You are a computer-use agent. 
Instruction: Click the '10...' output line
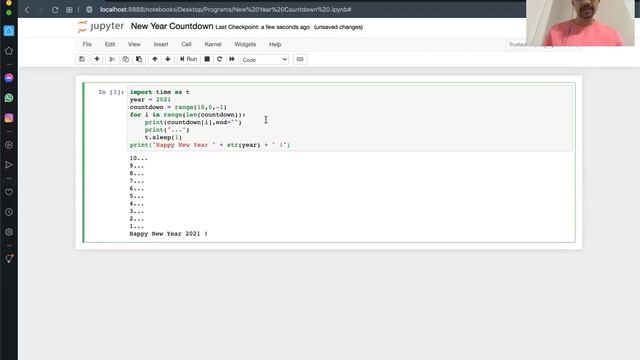[x=139, y=158]
